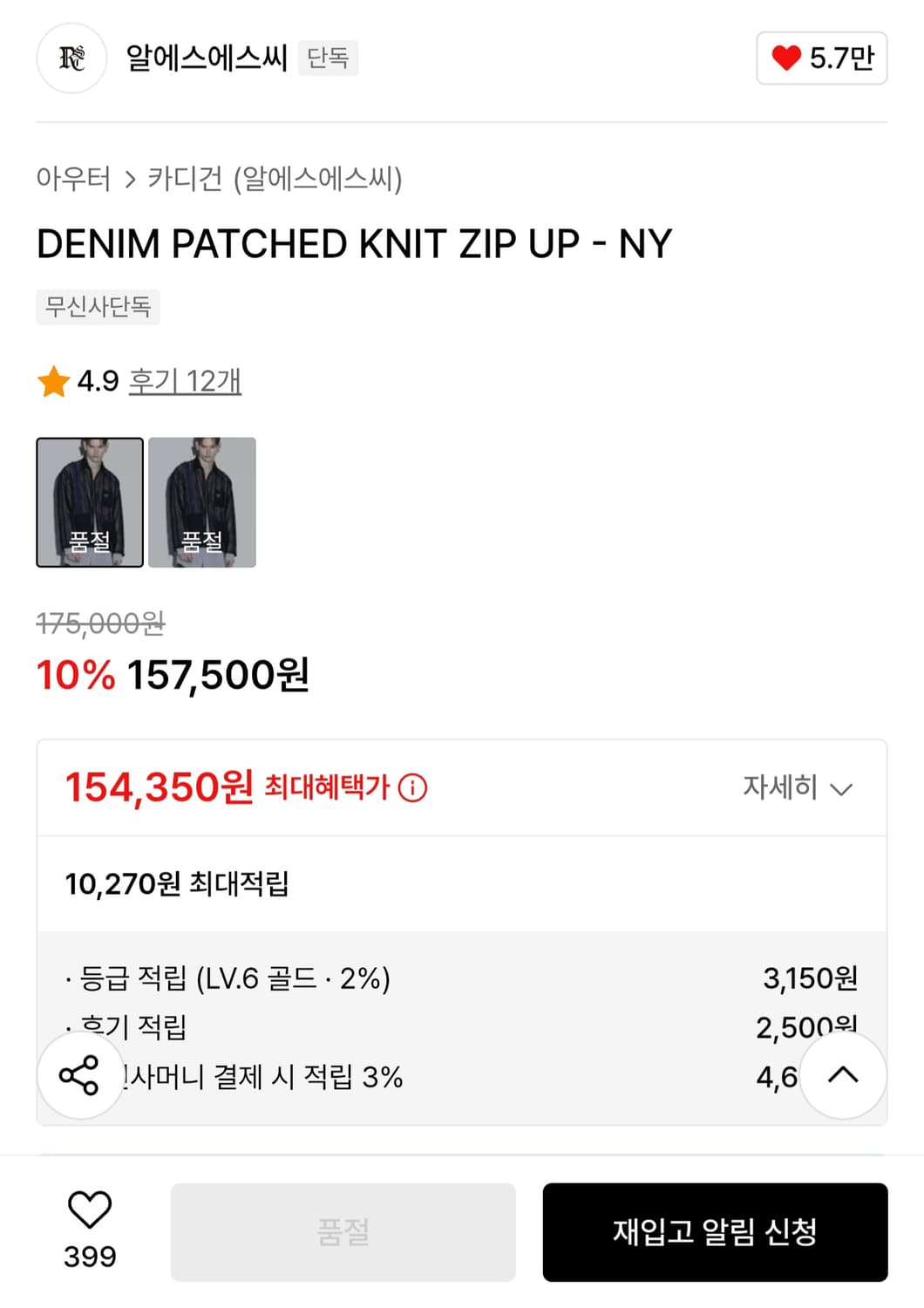
Task: Tap the 최대혜택가 info icon
Action: (412, 788)
